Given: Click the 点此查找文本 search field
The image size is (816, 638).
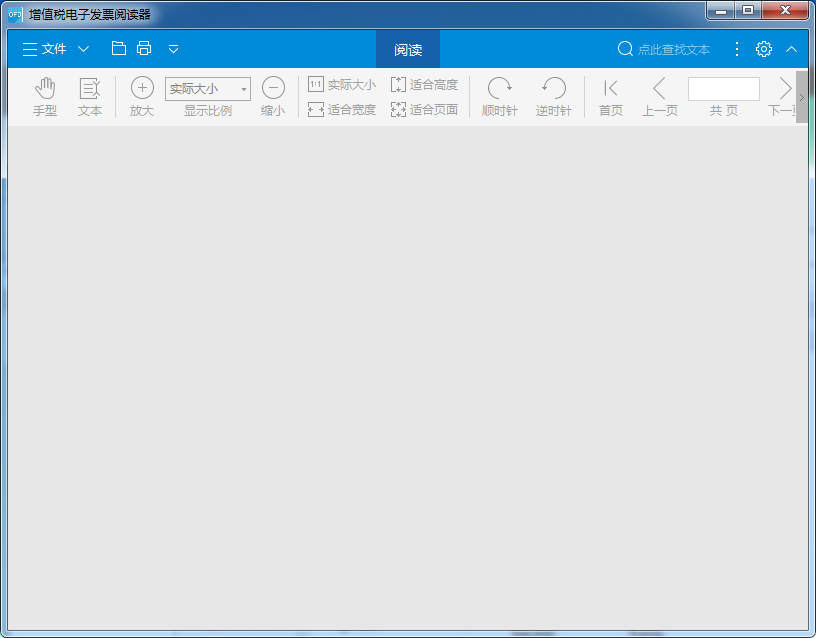Looking at the screenshot, I should [673, 49].
